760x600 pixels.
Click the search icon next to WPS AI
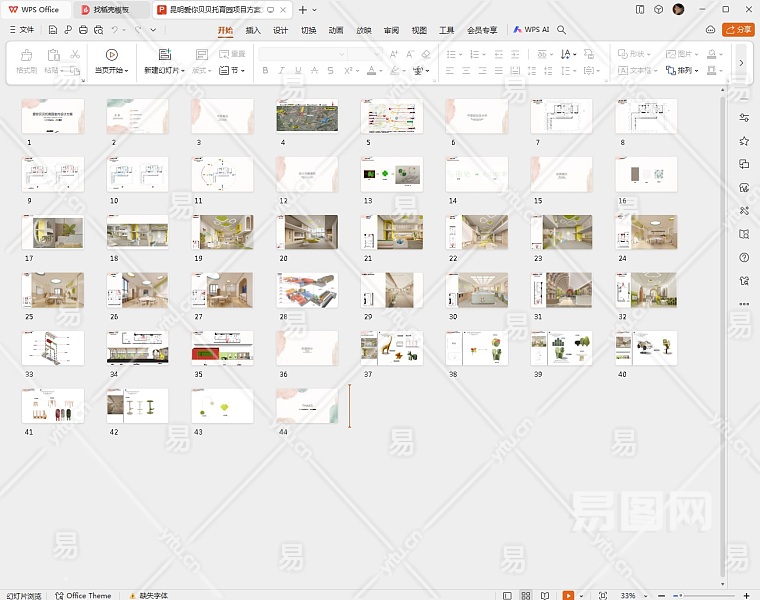coord(562,30)
